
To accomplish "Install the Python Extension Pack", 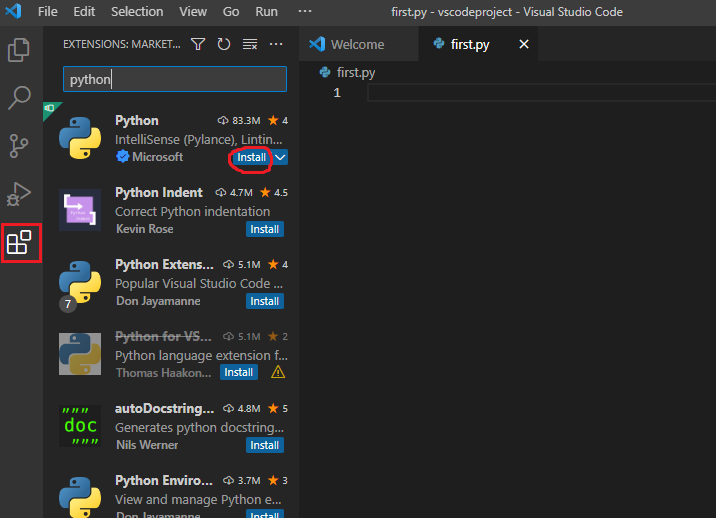I will click(x=265, y=301).
